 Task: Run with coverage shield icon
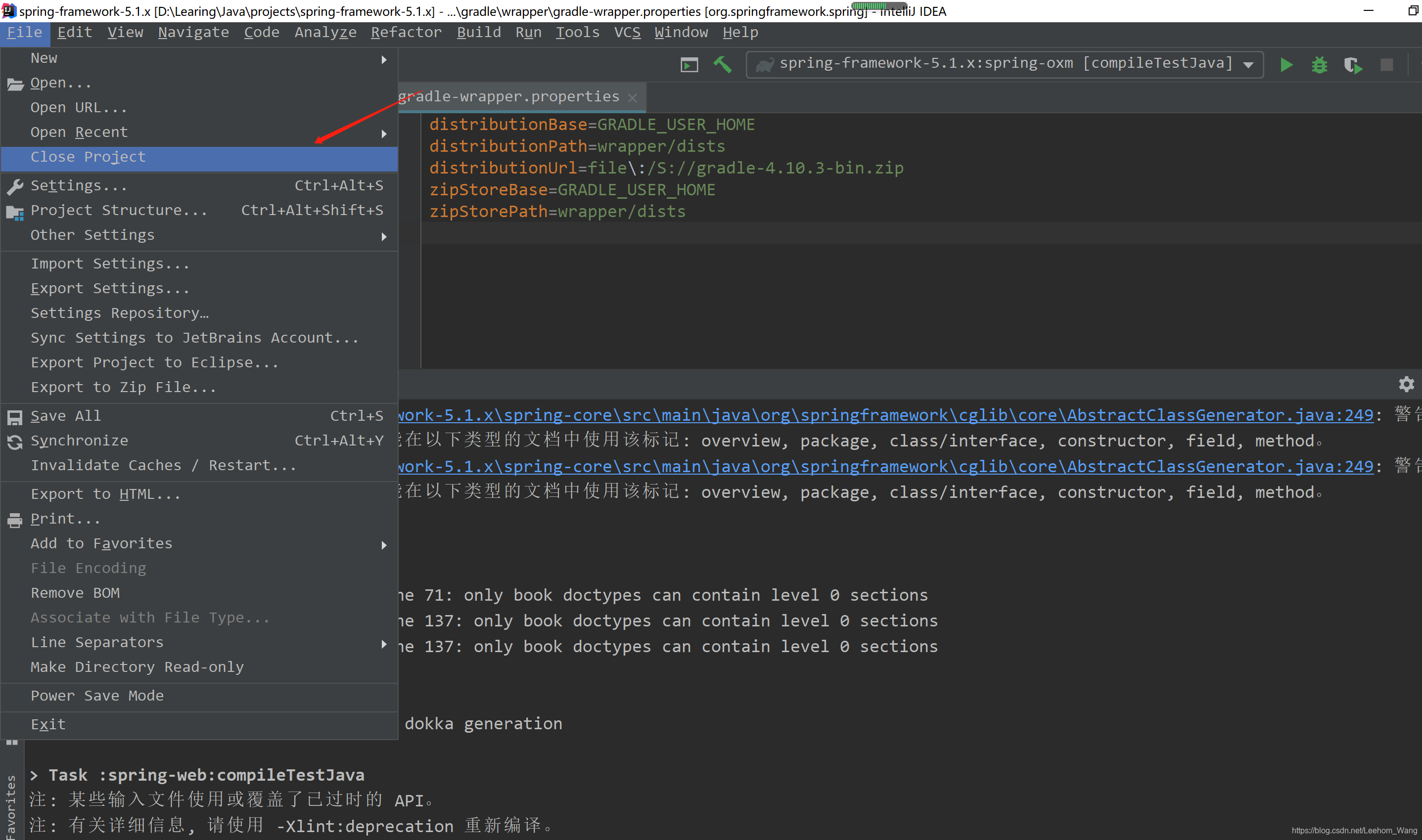coord(1353,65)
